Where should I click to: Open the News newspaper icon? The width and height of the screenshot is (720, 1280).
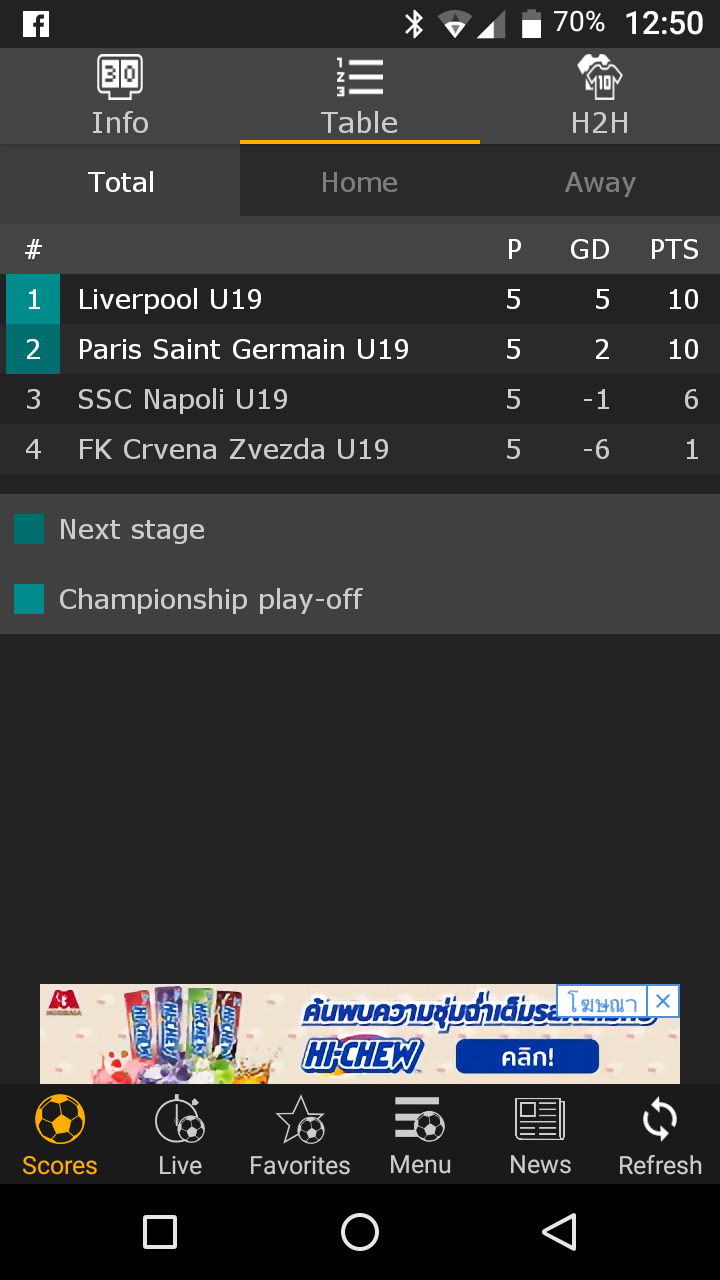(540, 1120)
